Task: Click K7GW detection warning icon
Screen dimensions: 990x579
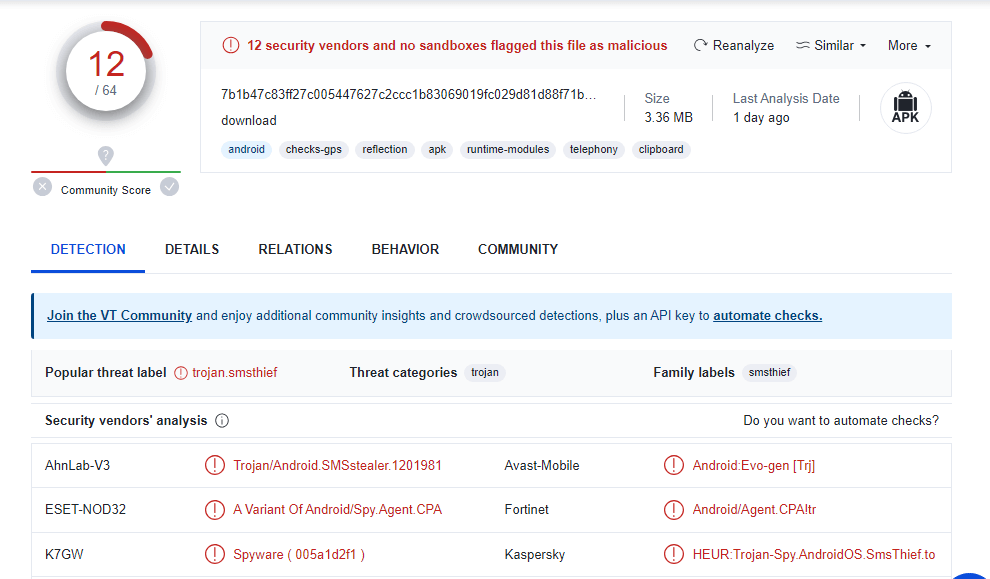Action: (x=215, y=554)
